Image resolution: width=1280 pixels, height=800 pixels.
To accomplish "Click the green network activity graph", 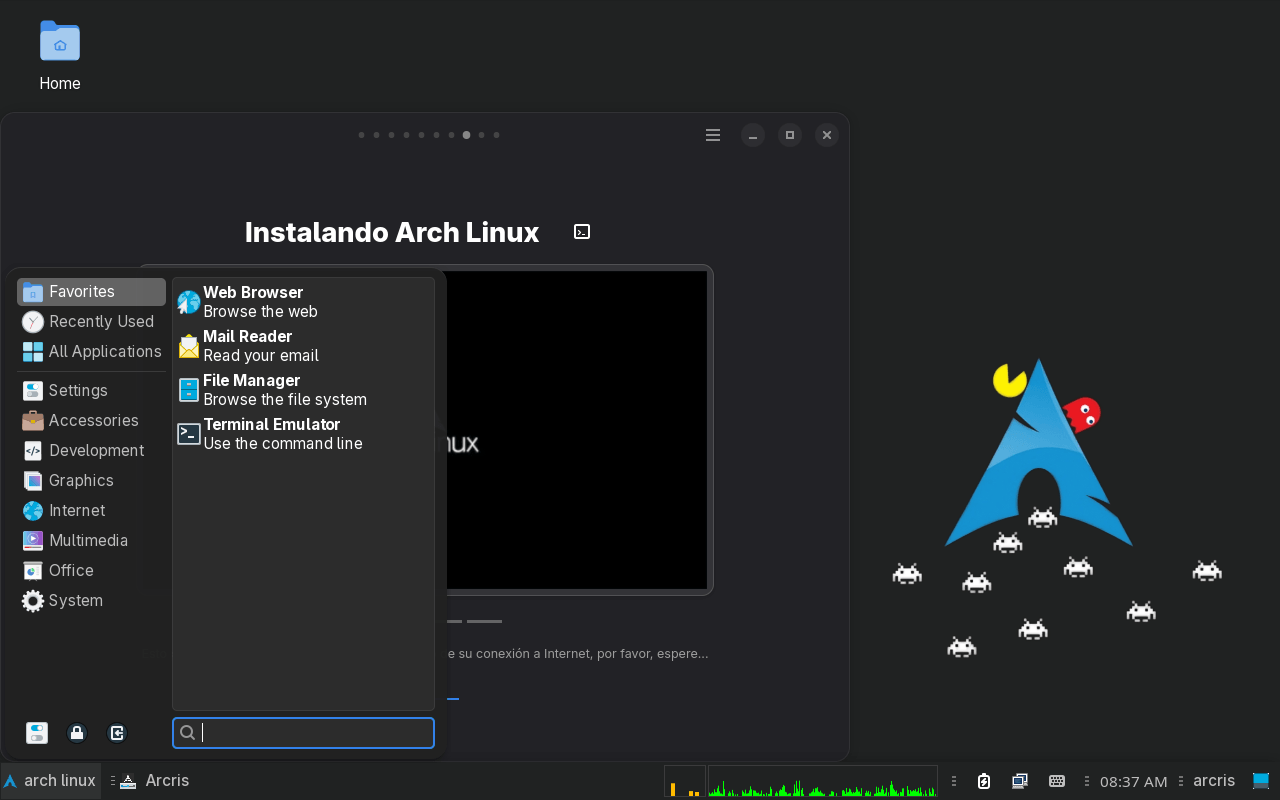I will coord(822,781).
